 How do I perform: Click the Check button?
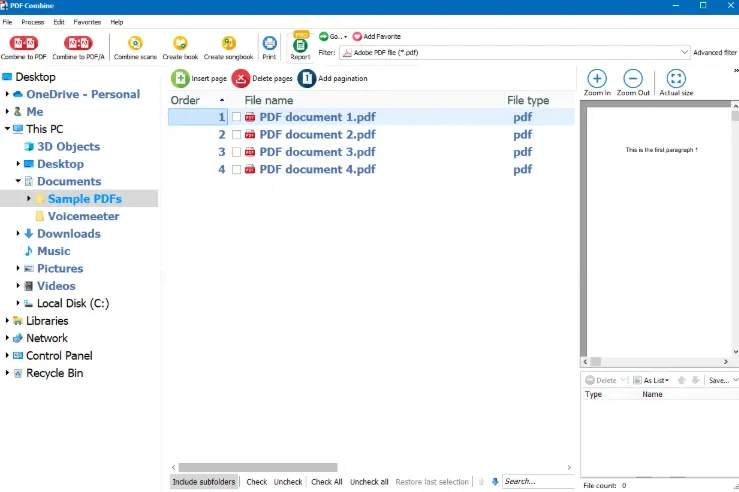click(256, 482)
